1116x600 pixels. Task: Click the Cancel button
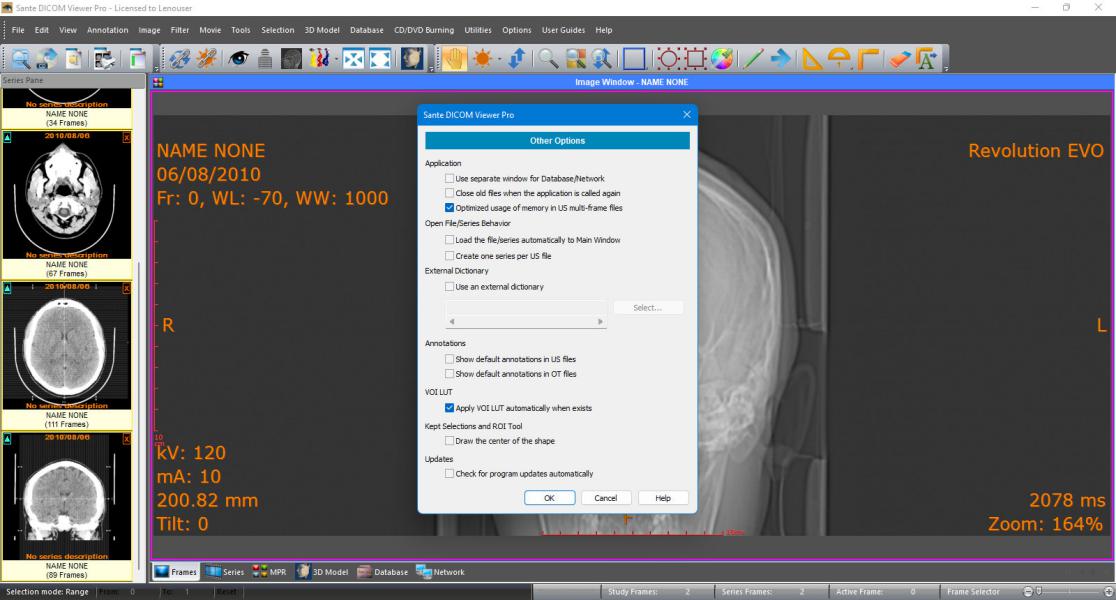click(606, 498)
